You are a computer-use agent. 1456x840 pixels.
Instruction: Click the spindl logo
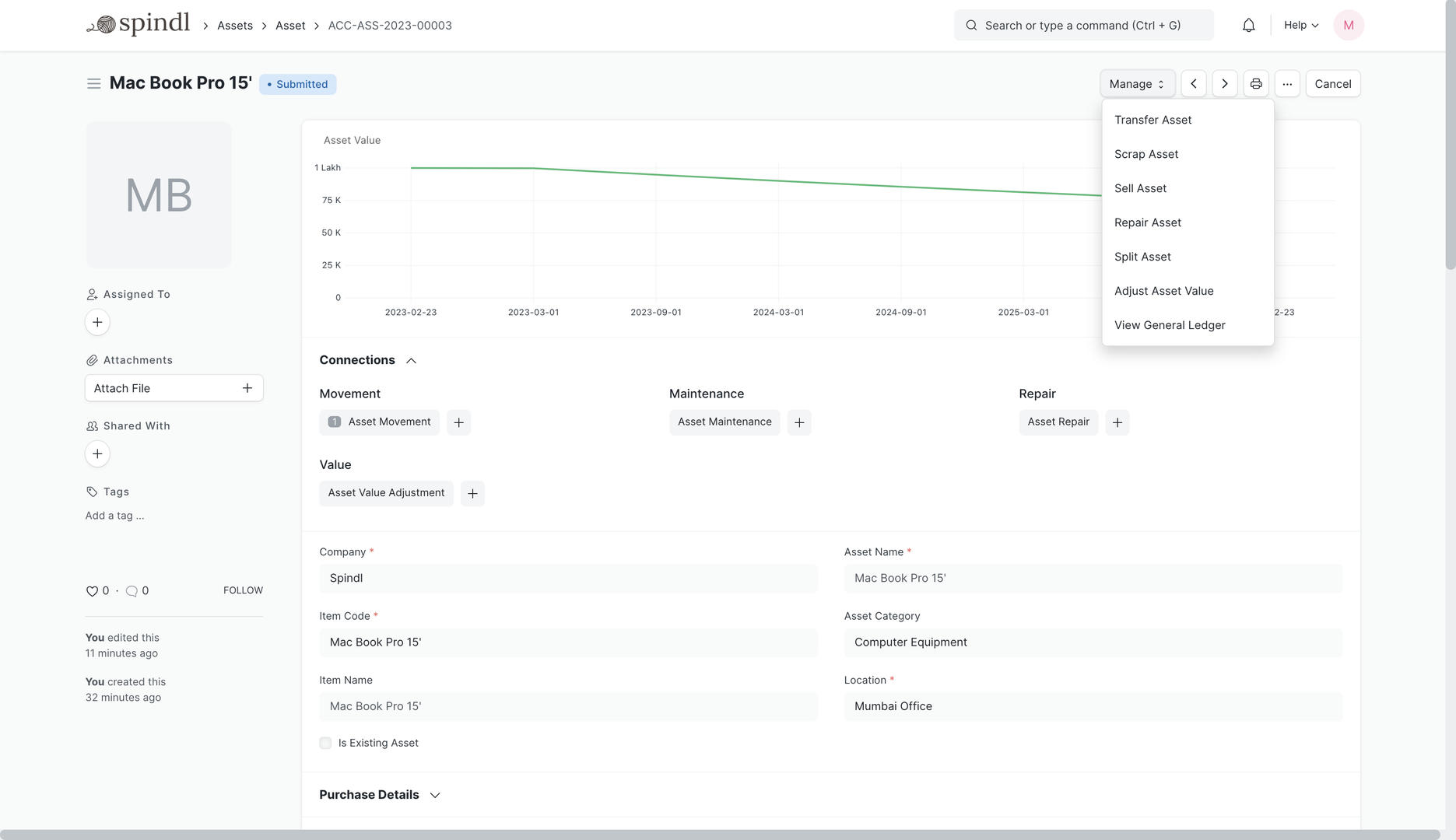tap(138, 24)
